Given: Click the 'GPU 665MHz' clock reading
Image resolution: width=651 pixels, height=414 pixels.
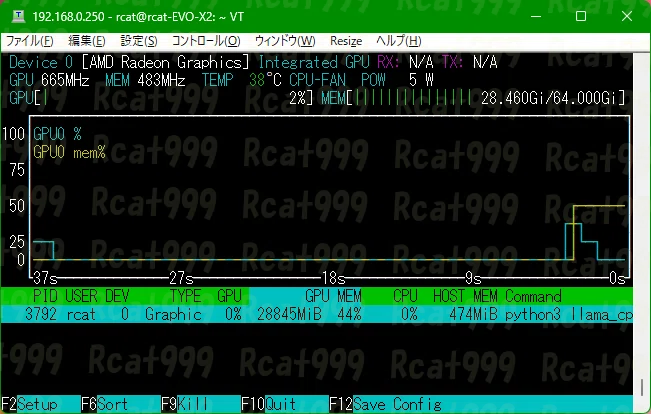Looking at the screenshot, I should 49,80.
